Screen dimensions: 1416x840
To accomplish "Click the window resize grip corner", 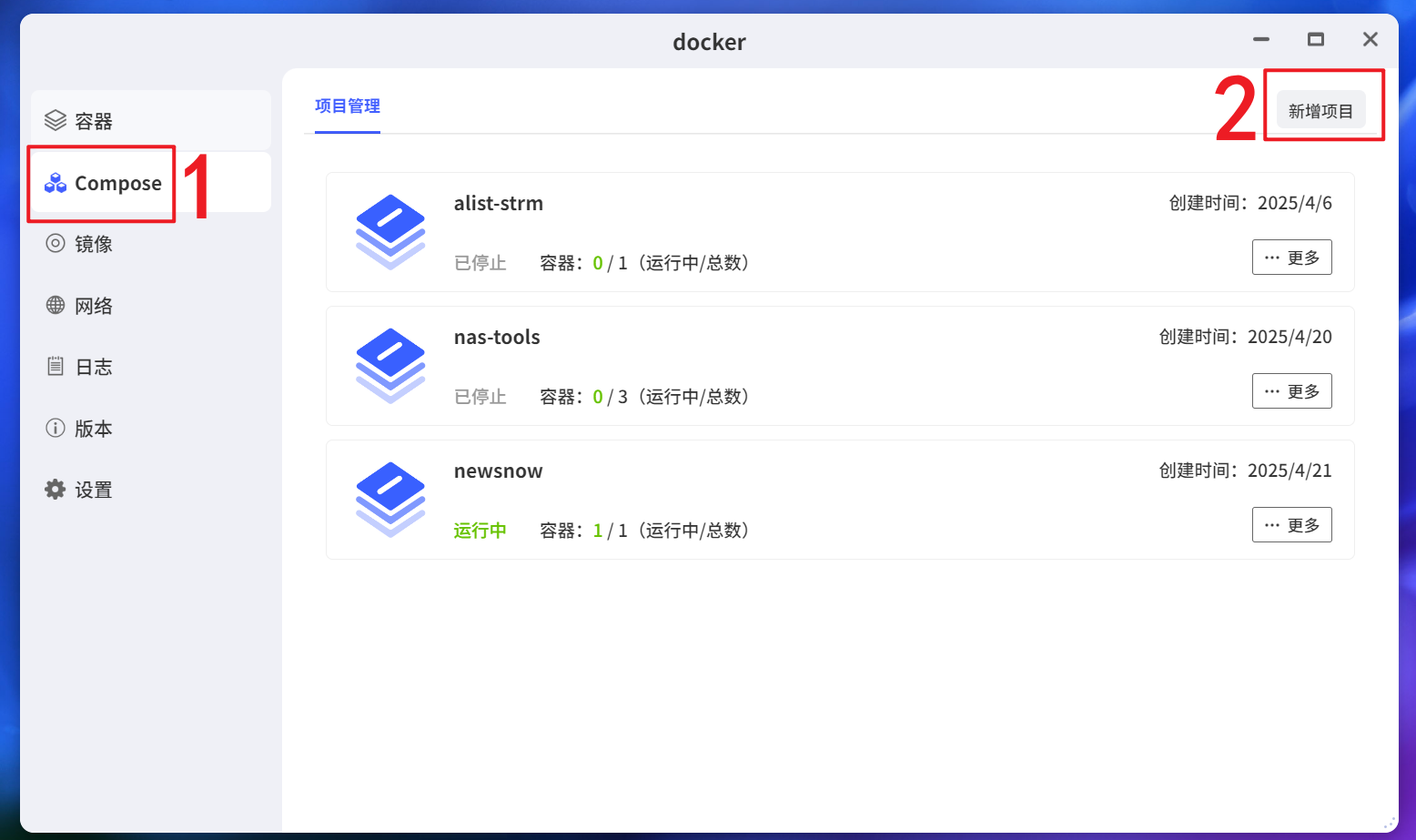I will pos(1390,823).
